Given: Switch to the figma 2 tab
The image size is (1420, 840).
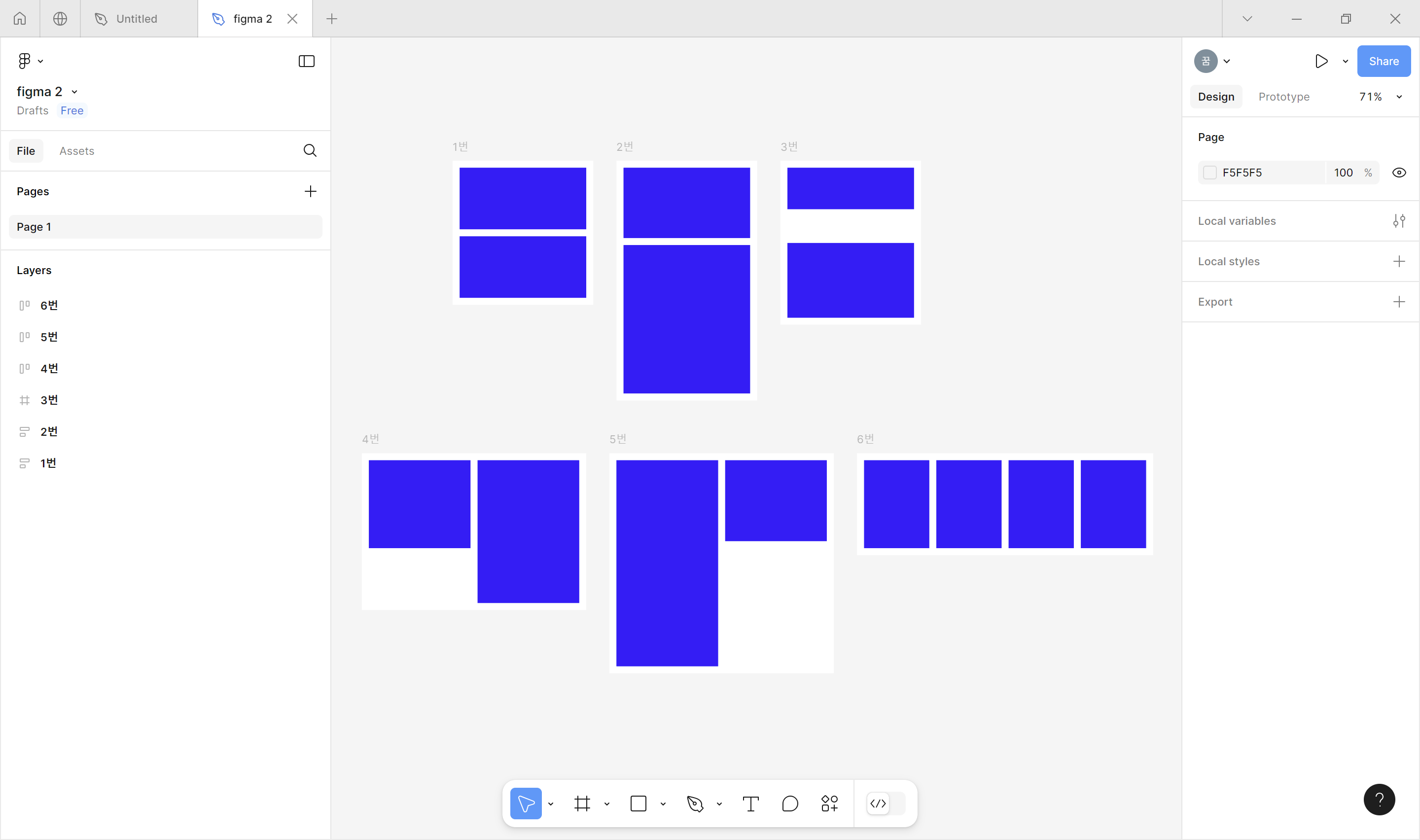Looking at the screenshot, I should pyautogui.click(x=255, y=19).
